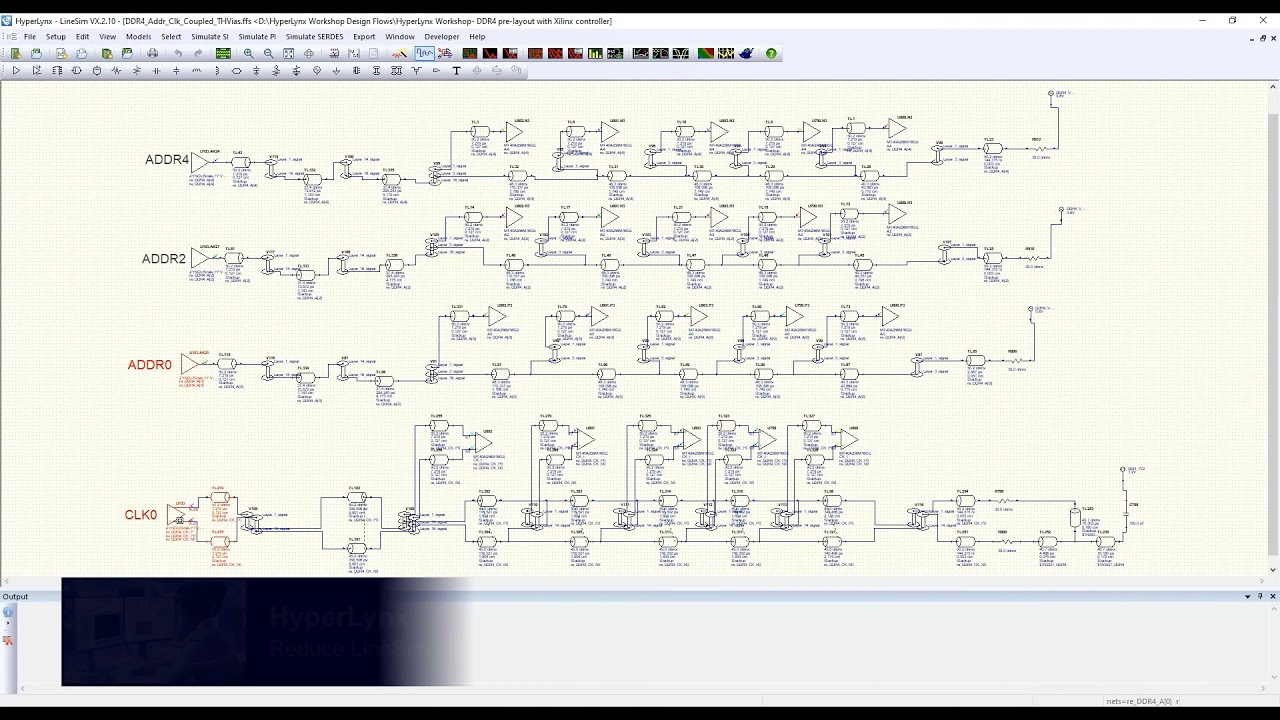
Task: Open the Export menu
Action: click(364, 37)
